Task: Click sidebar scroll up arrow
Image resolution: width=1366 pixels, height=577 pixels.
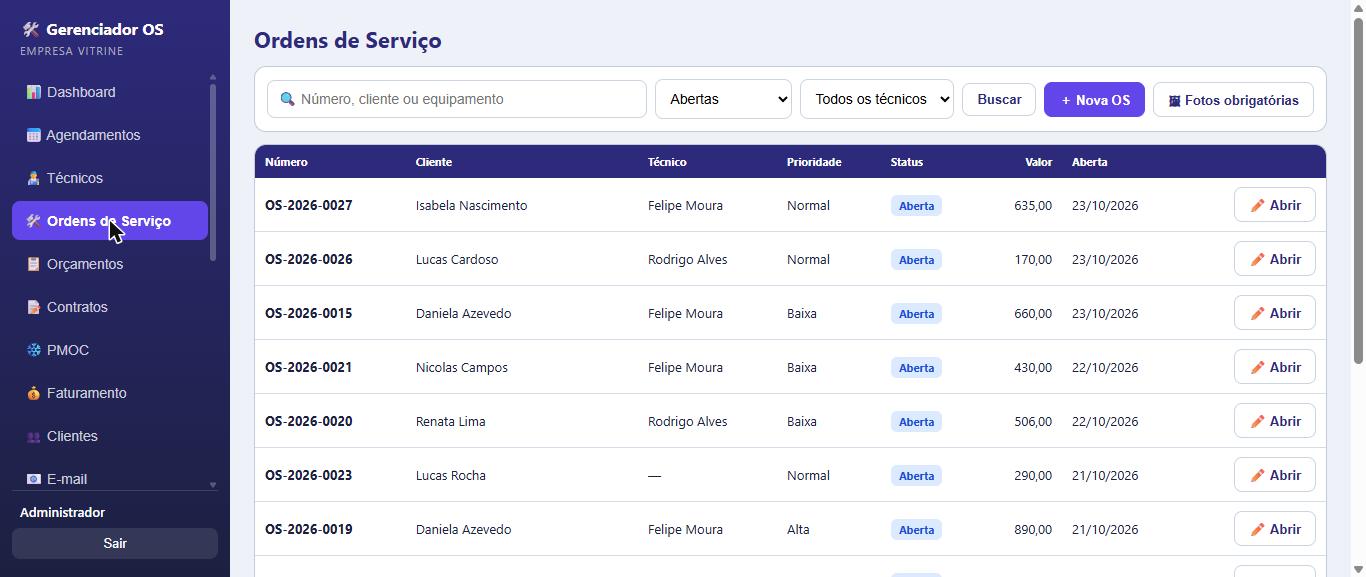Action: [212, 77]
